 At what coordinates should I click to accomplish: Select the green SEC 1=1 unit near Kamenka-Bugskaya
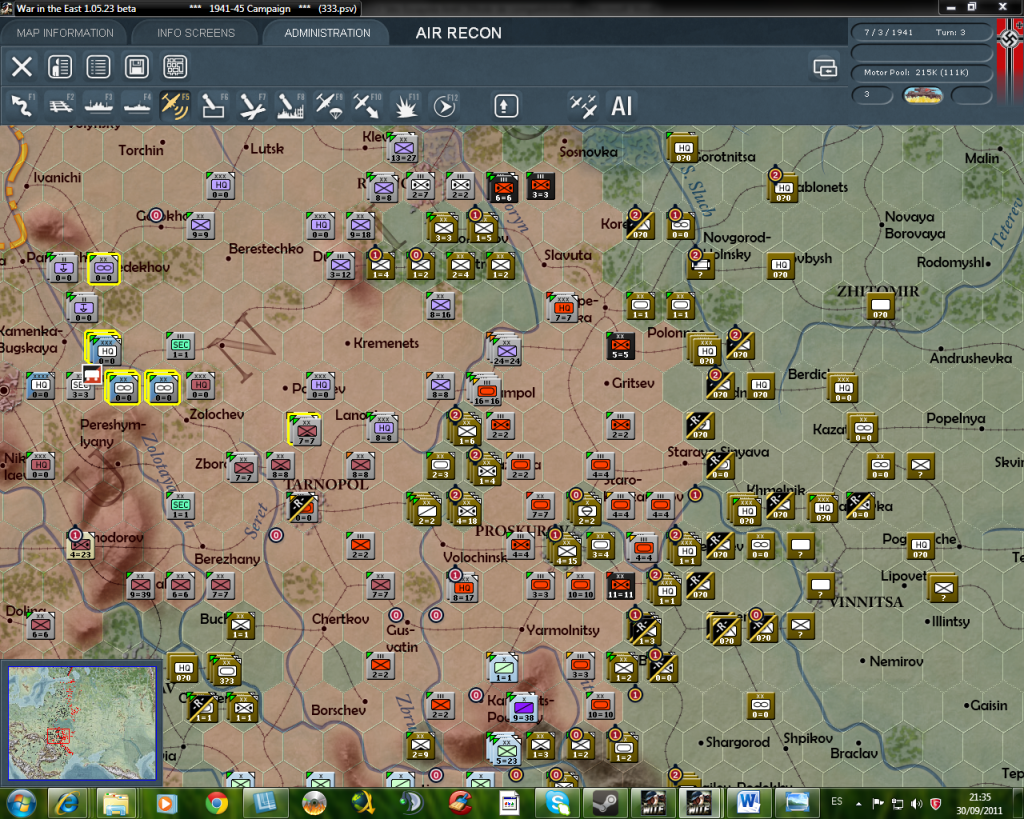180,346
